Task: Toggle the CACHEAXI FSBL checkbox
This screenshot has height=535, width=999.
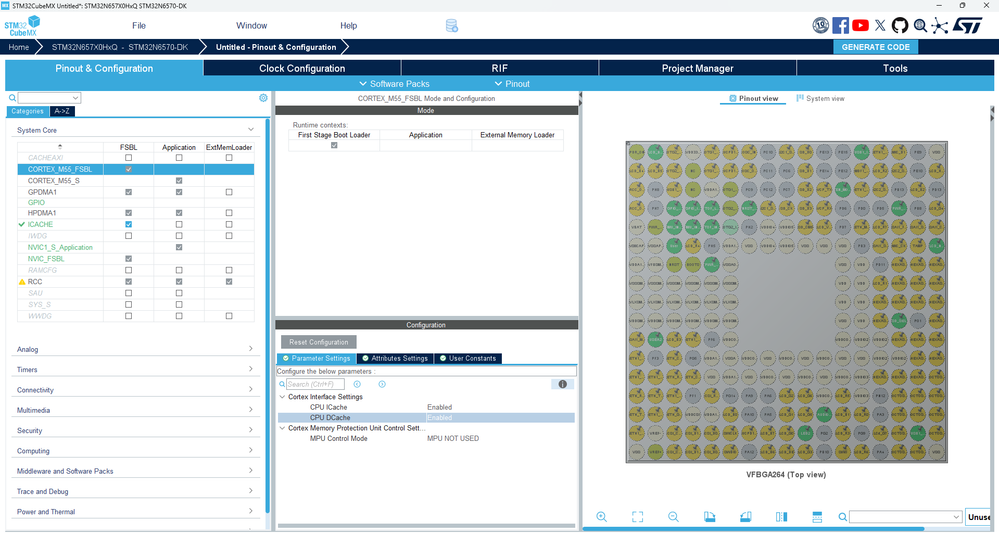Action: pyautogui.click(x=129, y=157)
